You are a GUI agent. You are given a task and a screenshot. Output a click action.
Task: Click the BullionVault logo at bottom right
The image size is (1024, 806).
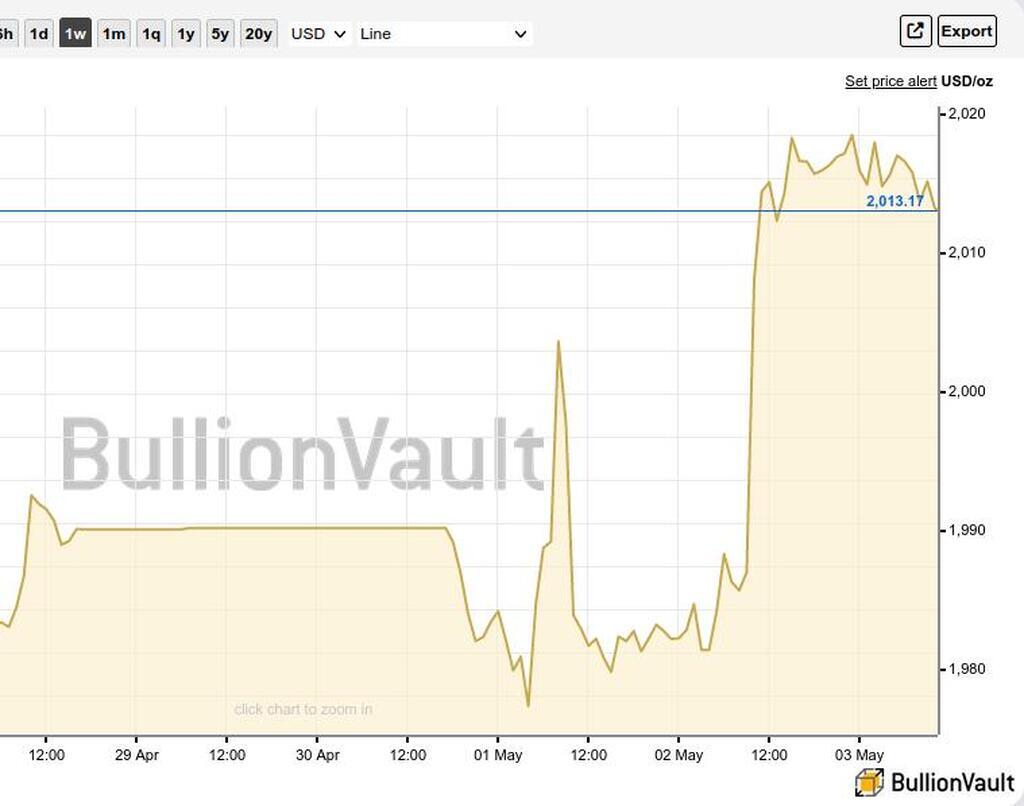(x=935, y=782)
